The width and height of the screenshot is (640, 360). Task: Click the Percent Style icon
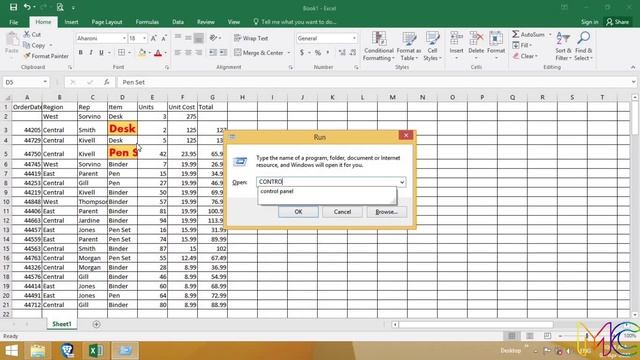coord(318,53)
